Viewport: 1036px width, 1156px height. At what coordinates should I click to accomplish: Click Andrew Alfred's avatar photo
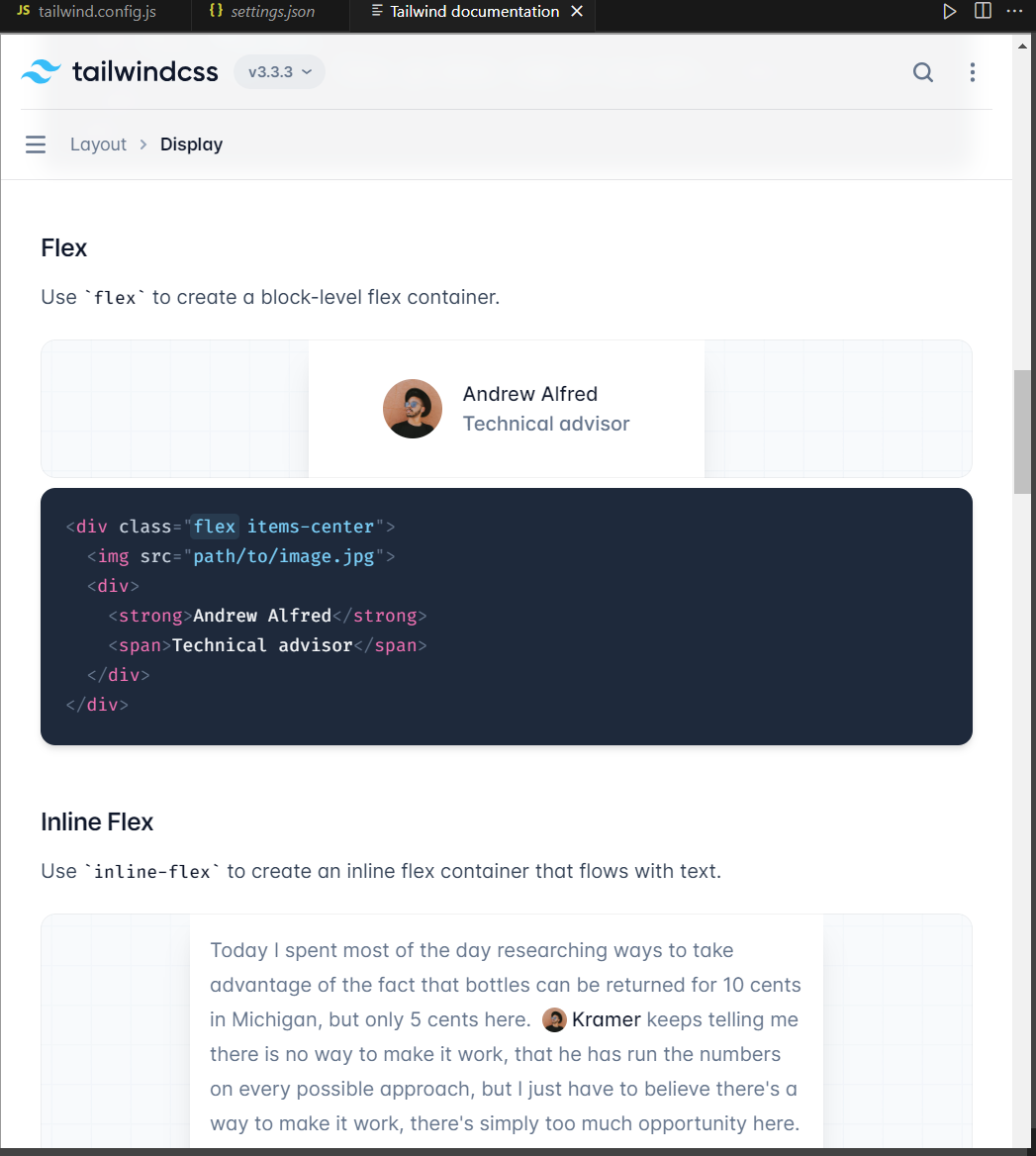pyautogui.click(x=413, y=409)
